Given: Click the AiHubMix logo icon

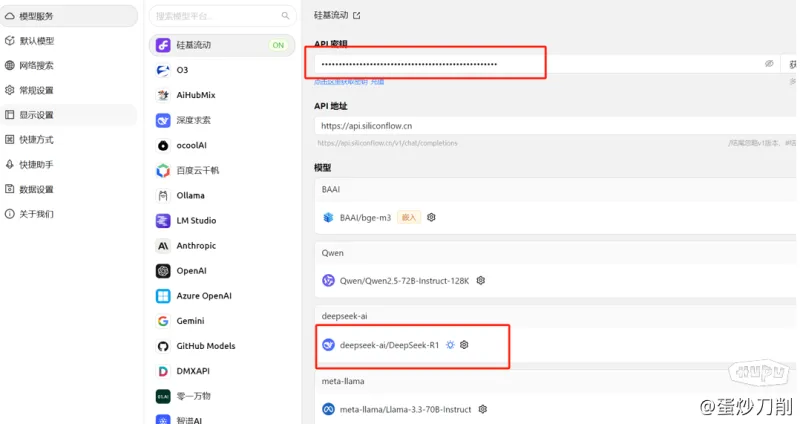Looking at the screenshot, I should pyautogui.click(x=163, y=95).
